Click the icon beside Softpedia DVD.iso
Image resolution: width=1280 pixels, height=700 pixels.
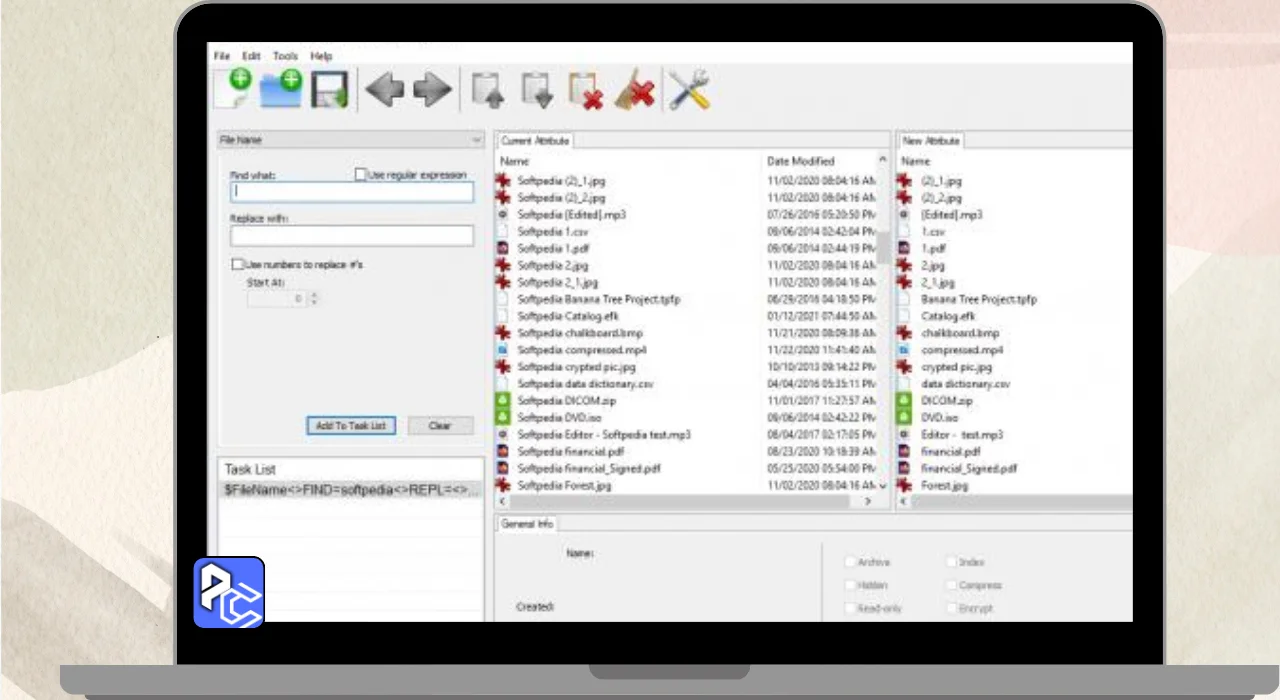503,418
